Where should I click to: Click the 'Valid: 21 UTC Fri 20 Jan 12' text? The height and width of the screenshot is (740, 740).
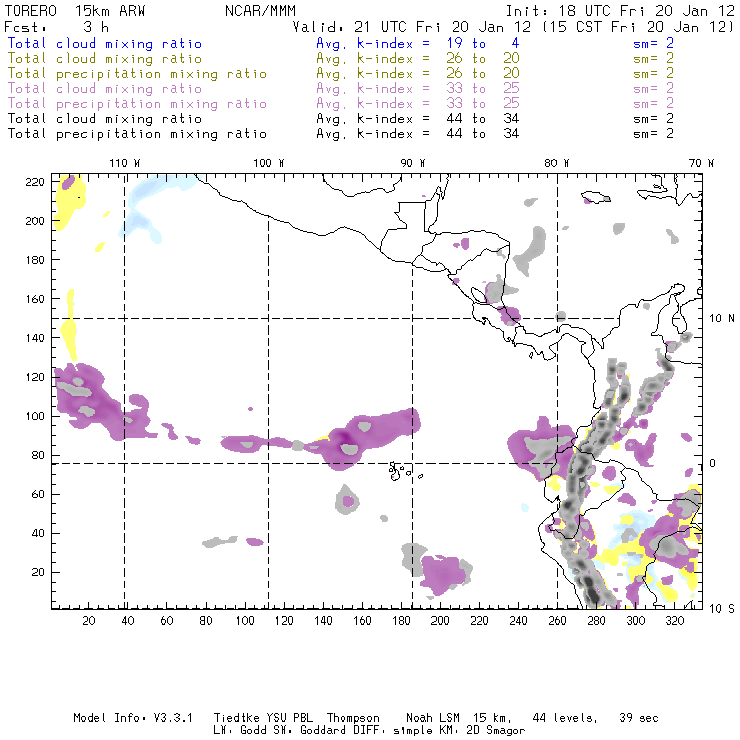click(412, 27)
